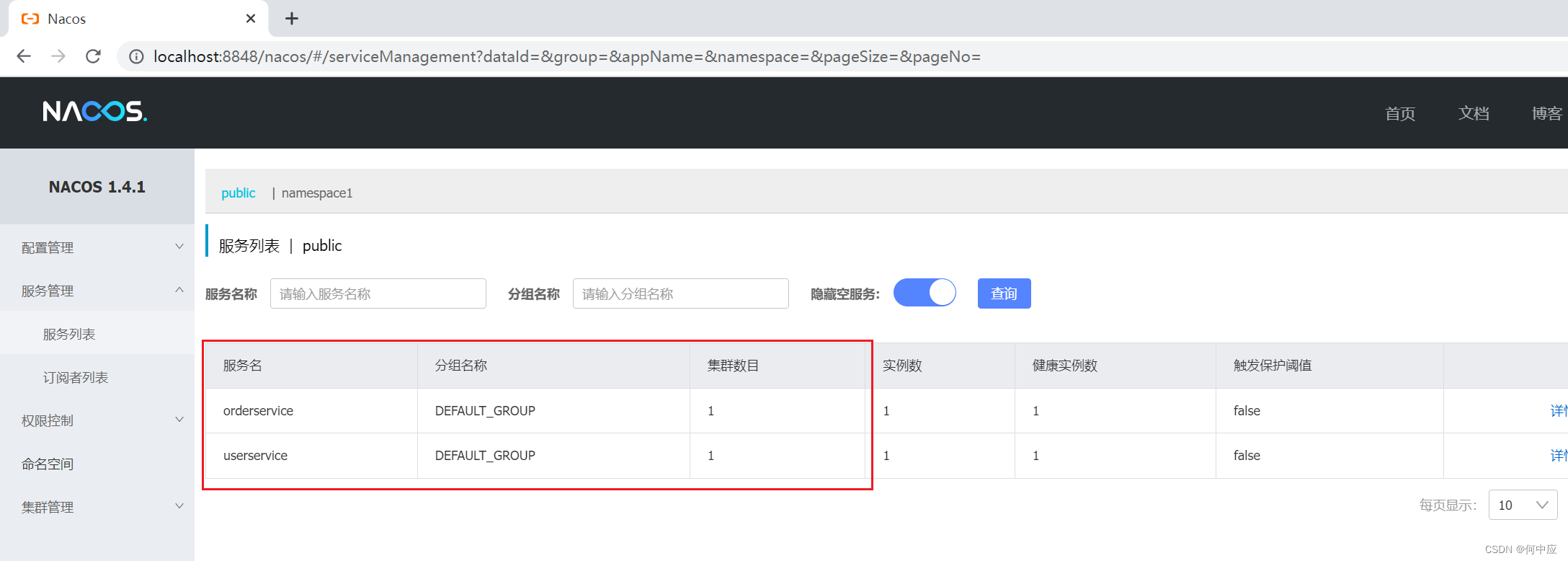The image size is (1568, 561).
Task: Switch to namespace1 tab
Action: tap(317, 193)
